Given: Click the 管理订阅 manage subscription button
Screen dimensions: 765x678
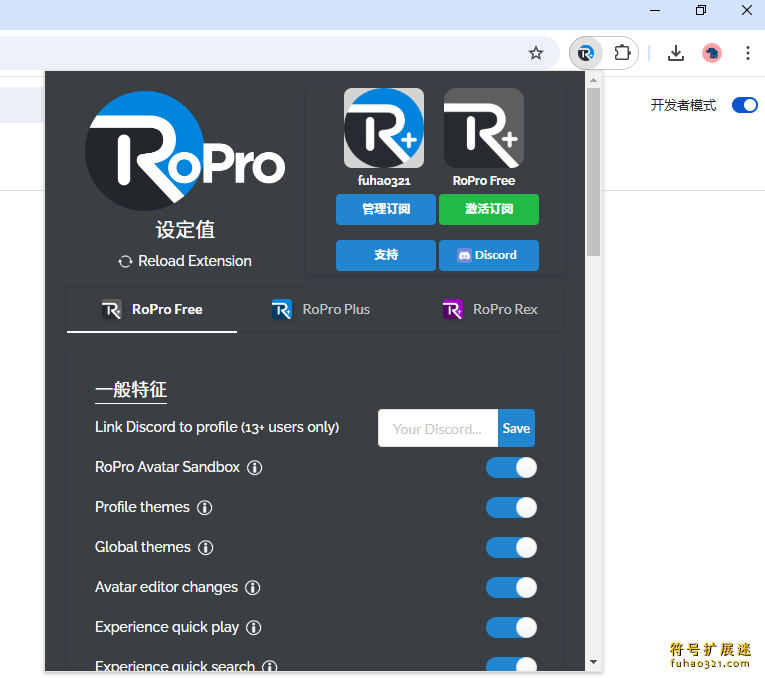Looking at the screenshot, I should point(385,209).
